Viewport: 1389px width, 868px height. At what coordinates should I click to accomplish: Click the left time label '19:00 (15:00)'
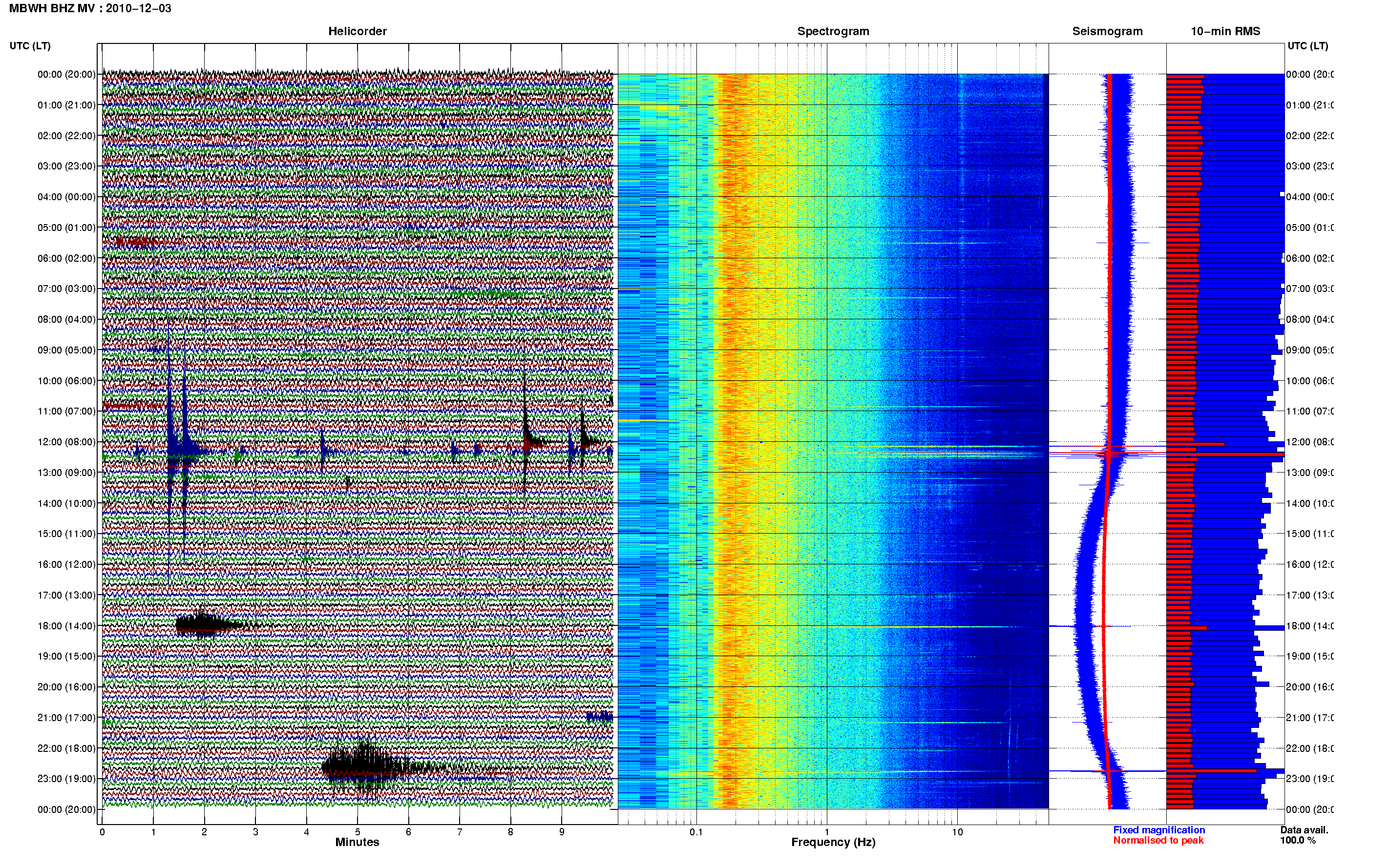[66, 656]
